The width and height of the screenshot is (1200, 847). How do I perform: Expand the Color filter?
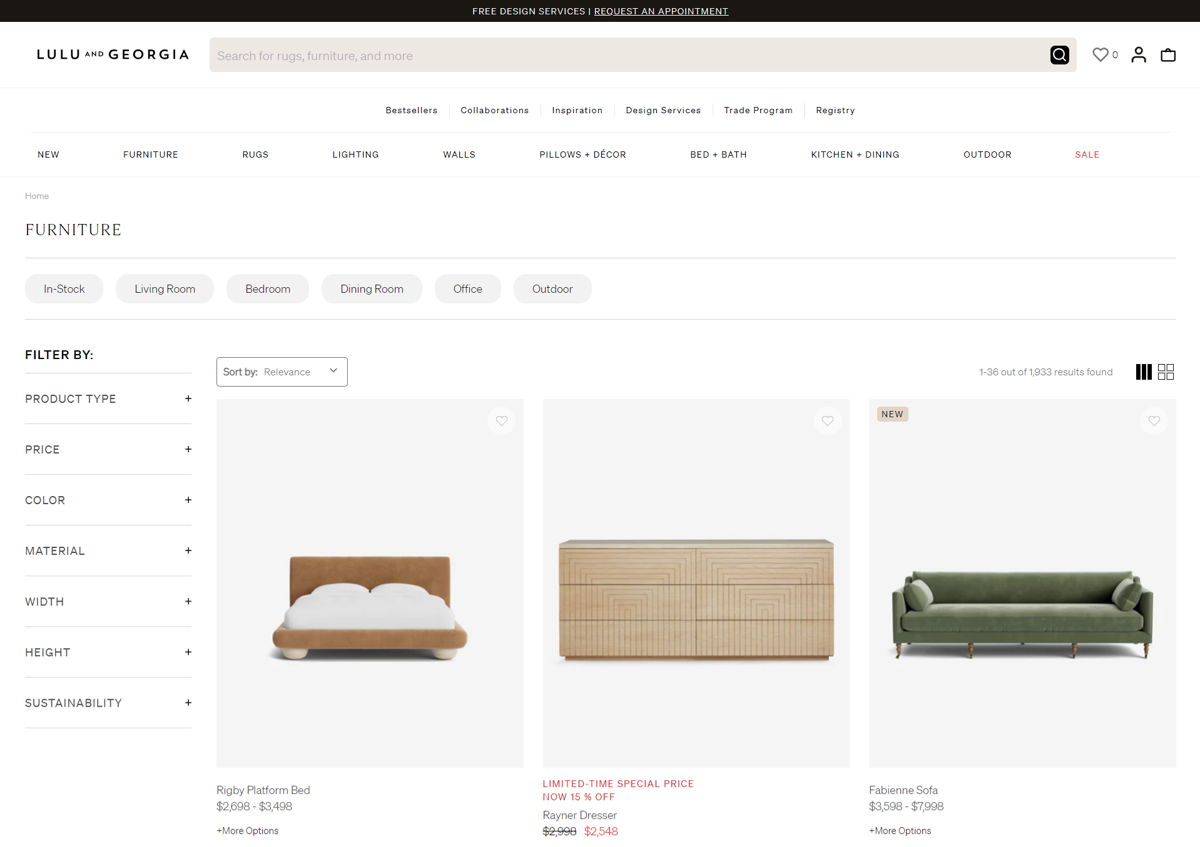(108, 500)
